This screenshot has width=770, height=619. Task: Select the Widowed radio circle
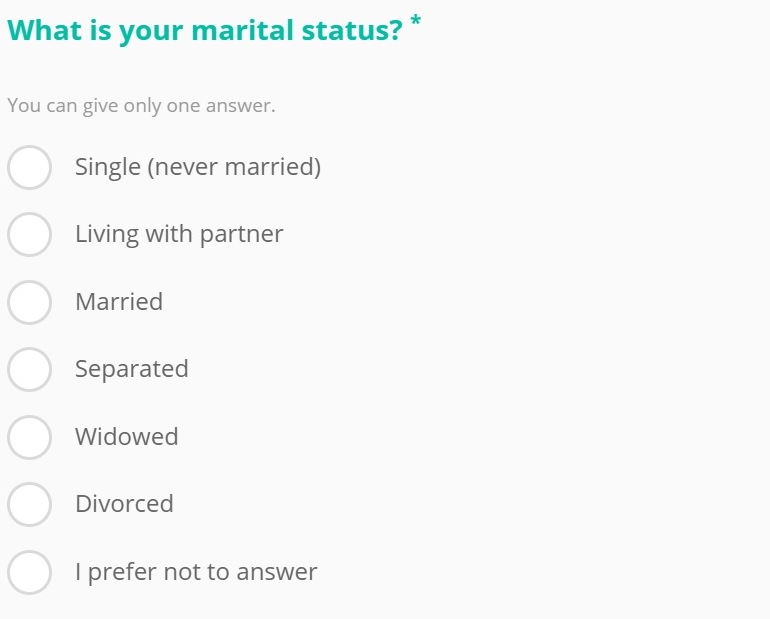tap(29, 437)
